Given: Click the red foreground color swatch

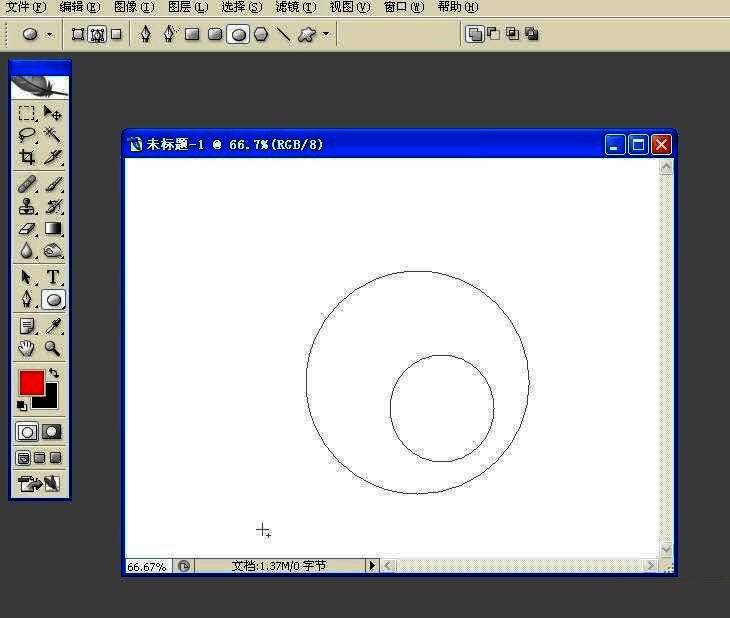Looking at the screenshot, I should tap(31, 382).
